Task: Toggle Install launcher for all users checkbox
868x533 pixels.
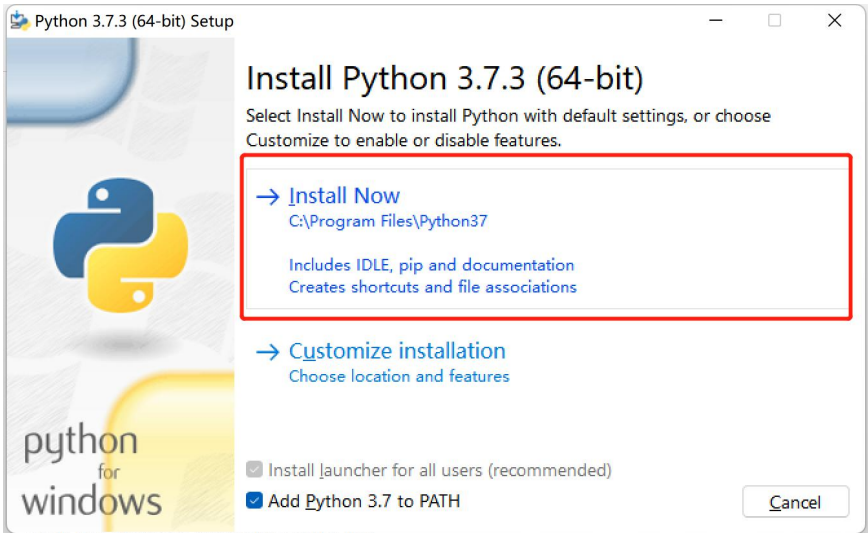Action: (254, 469)
